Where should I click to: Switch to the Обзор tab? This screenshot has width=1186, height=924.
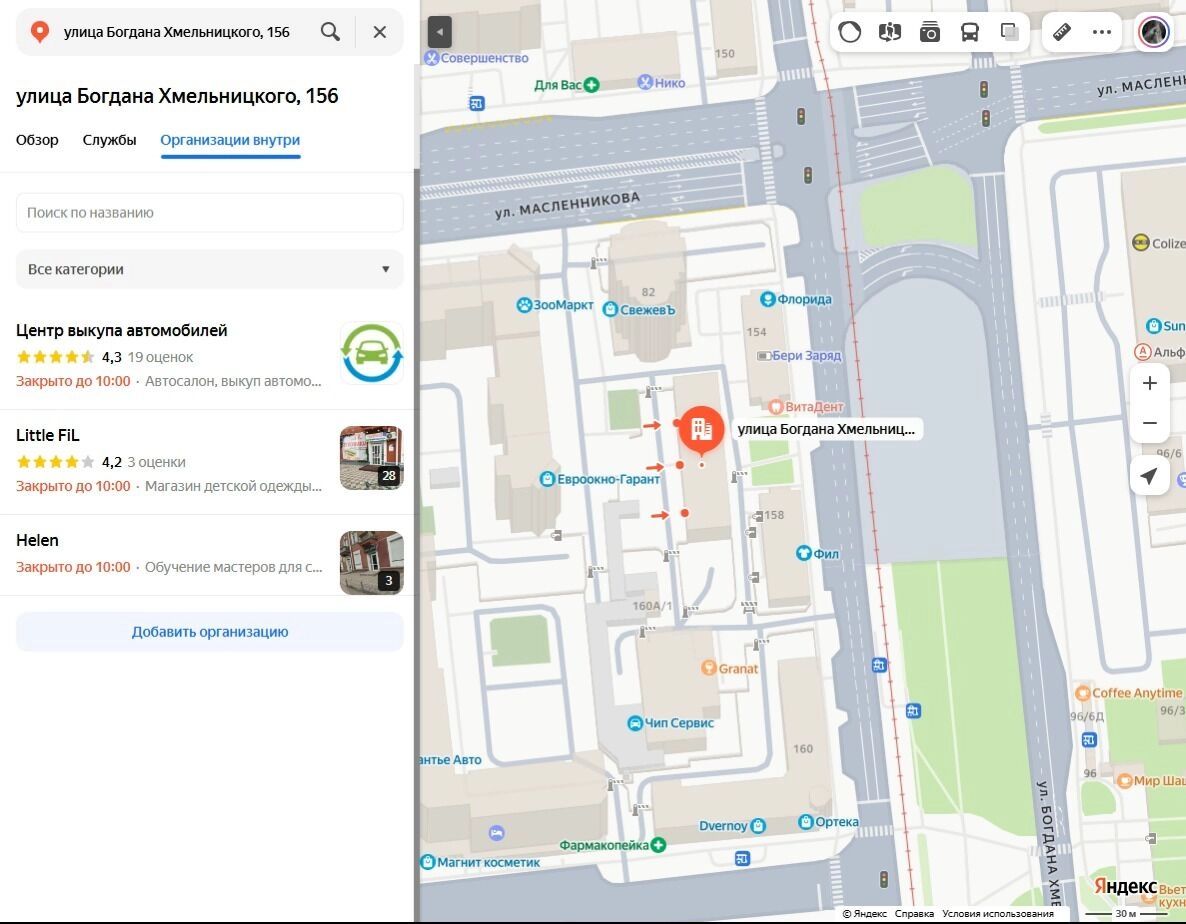(37, 140)
